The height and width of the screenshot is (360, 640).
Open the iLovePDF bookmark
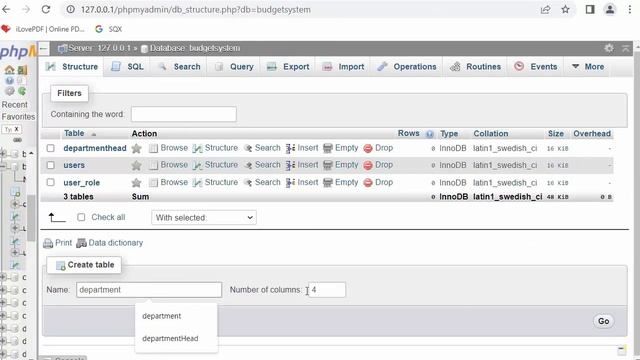click(43, 29)
